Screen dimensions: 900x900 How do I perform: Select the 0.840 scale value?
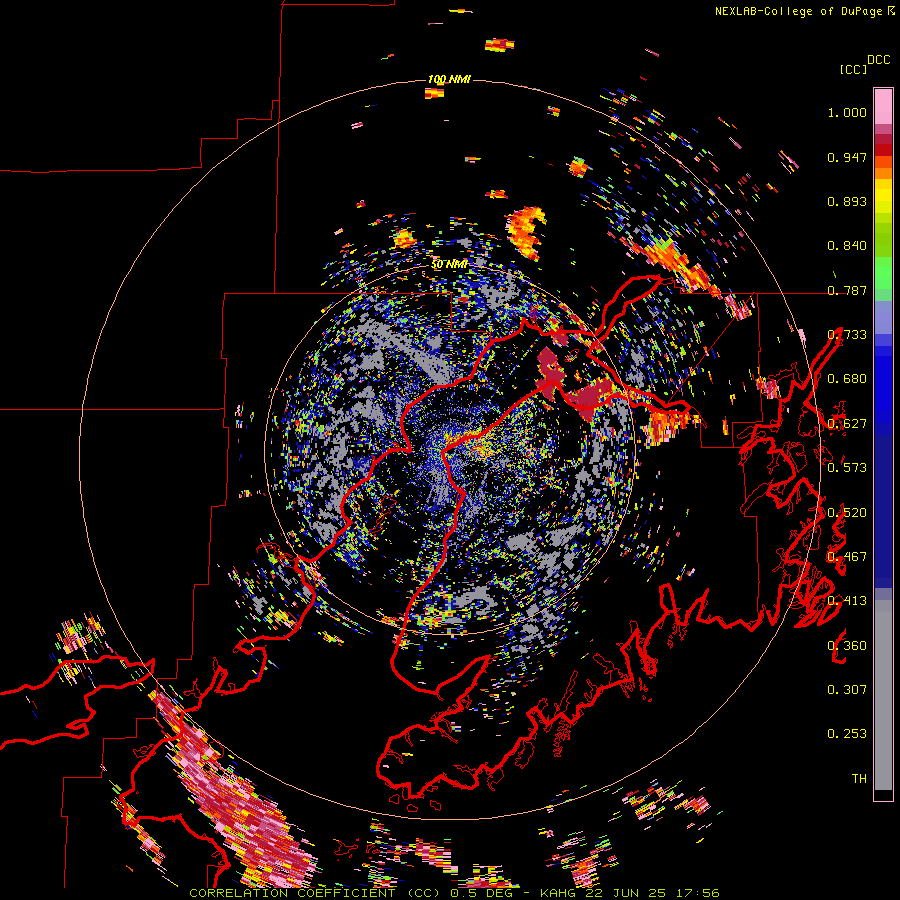pyautogui.click(x=847, y=246)
